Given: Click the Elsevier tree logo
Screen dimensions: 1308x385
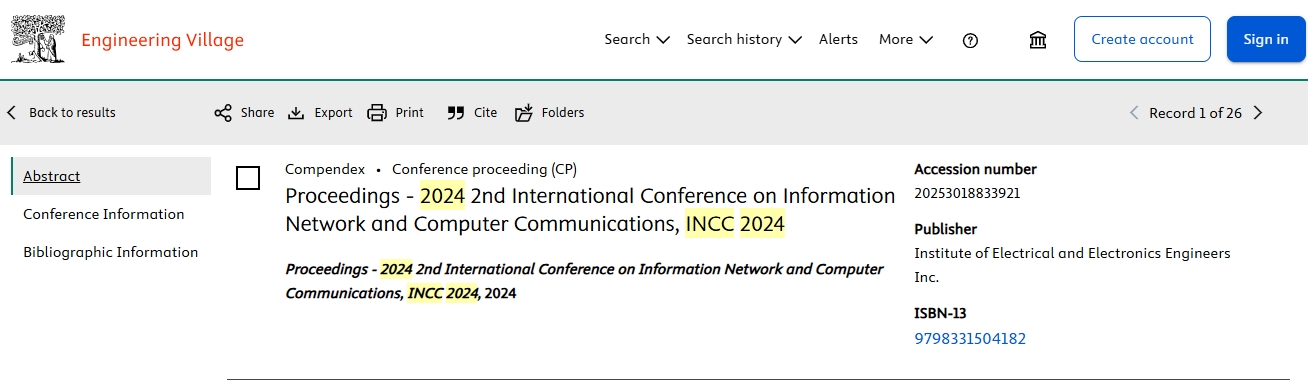Looking at the screenshot, I should pyautogui.click(x=37, y=39).
